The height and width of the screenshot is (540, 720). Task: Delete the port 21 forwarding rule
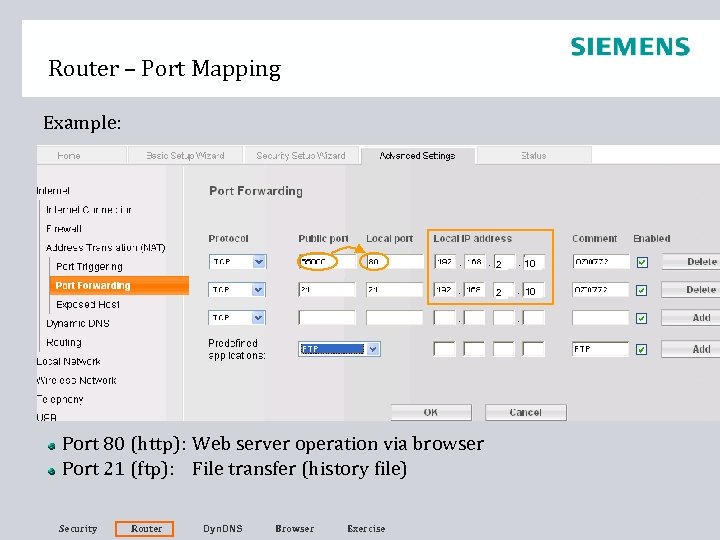tap(691, 290)
